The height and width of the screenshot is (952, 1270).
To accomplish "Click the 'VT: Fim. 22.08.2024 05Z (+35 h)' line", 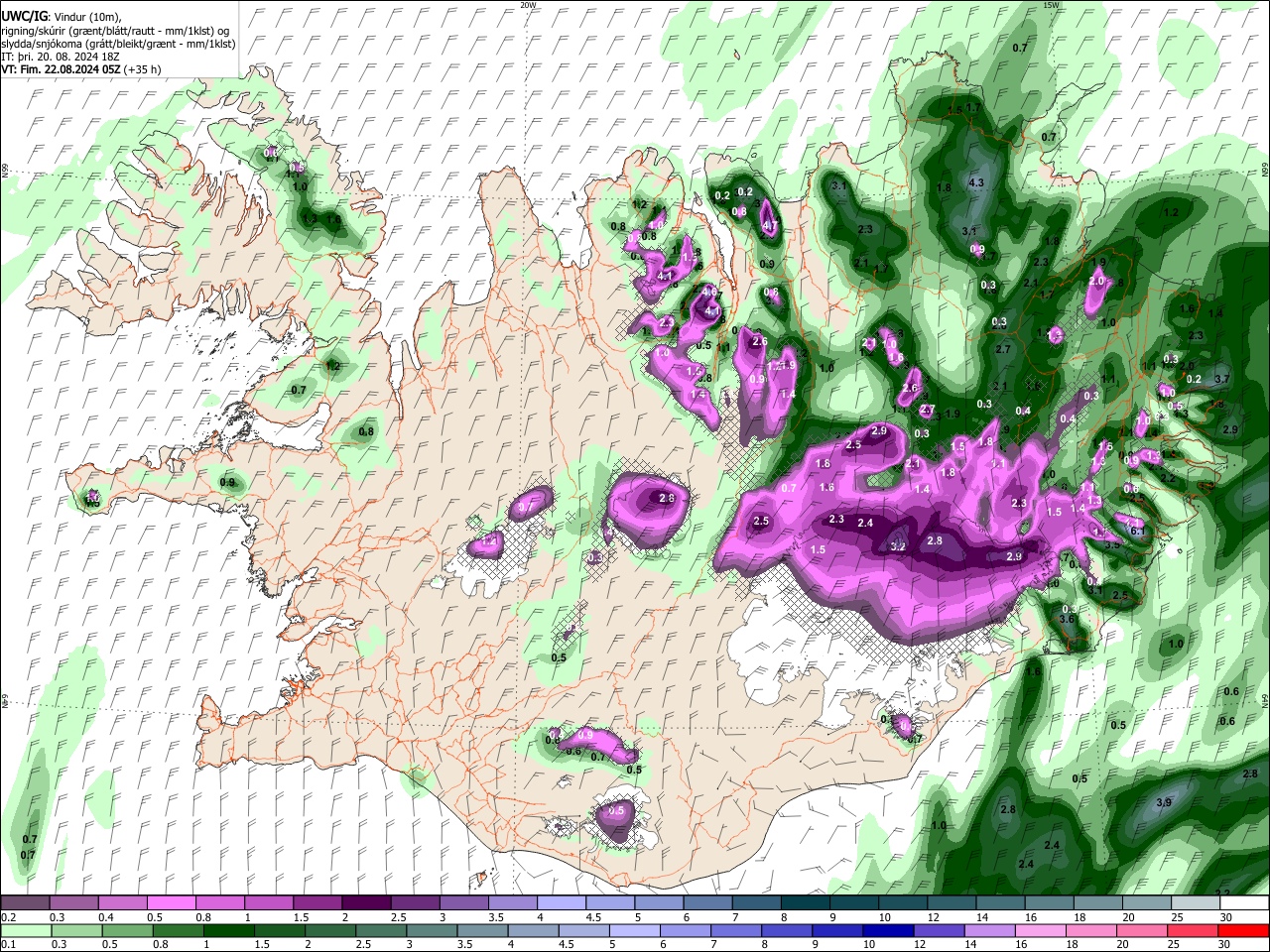I will coord(81,69).
